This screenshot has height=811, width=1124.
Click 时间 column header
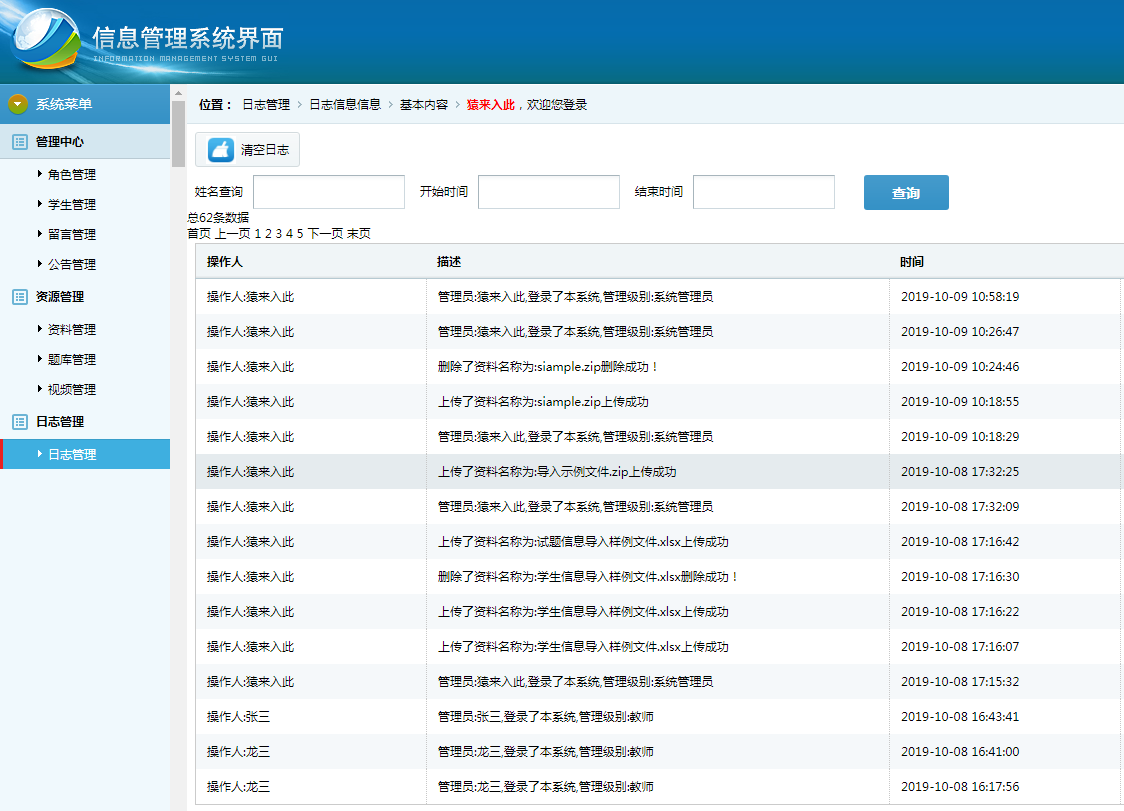912,262
